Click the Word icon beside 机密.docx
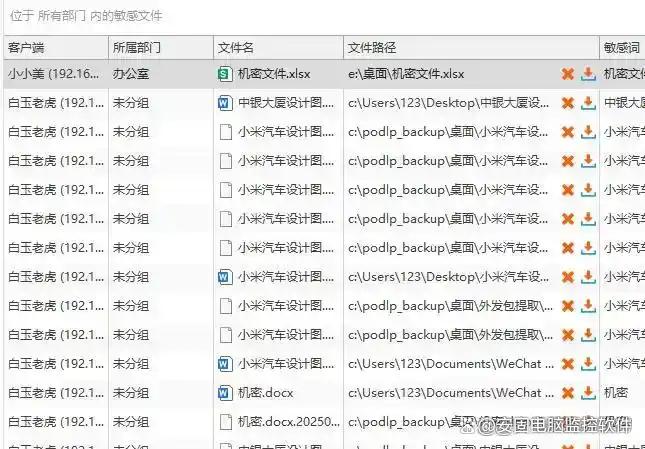Viewport: 645px width, 449px height. pos(225,393)
